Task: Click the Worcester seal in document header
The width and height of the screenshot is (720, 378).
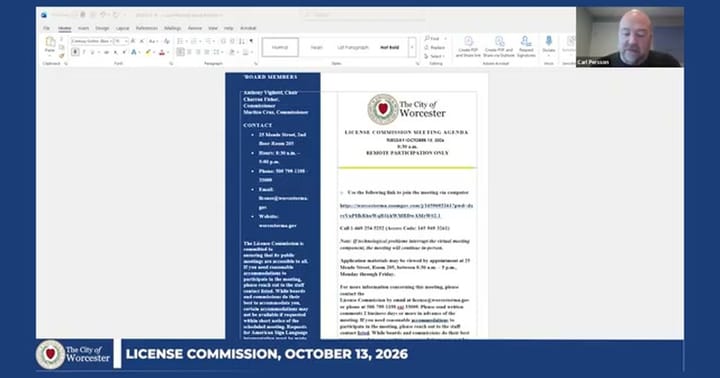Action: tap(383, 109)
